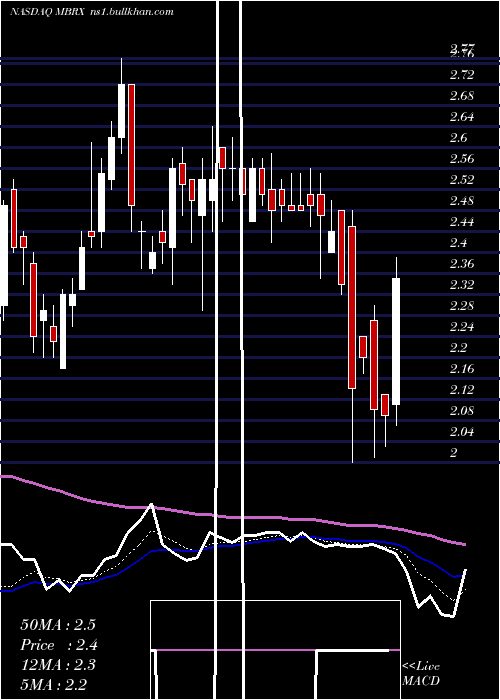Click the <<Live MACD label
Screen dimensions: 500x700
pos(421,674)
